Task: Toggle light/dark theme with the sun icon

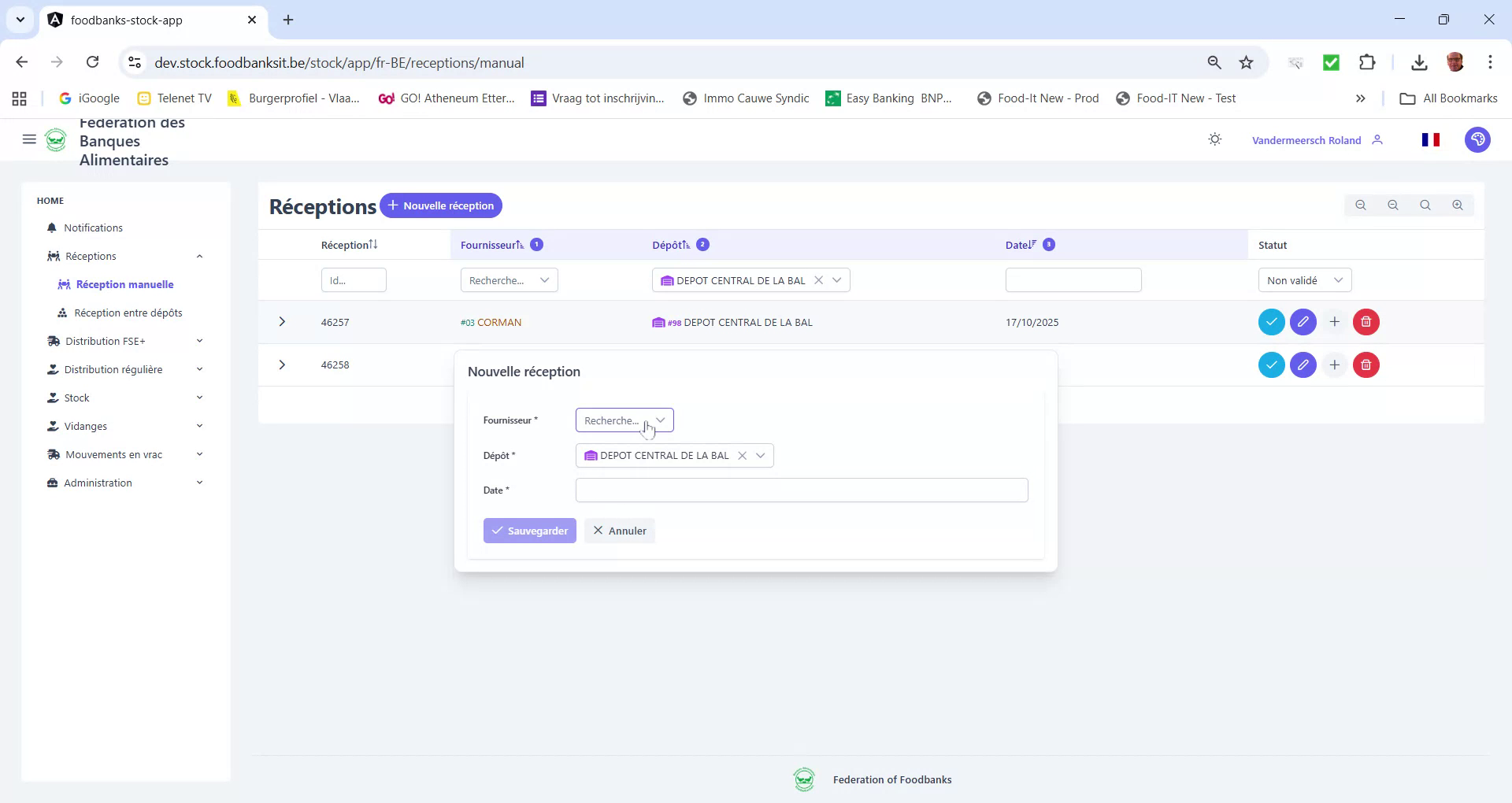Action: (x=1214, y=139)
